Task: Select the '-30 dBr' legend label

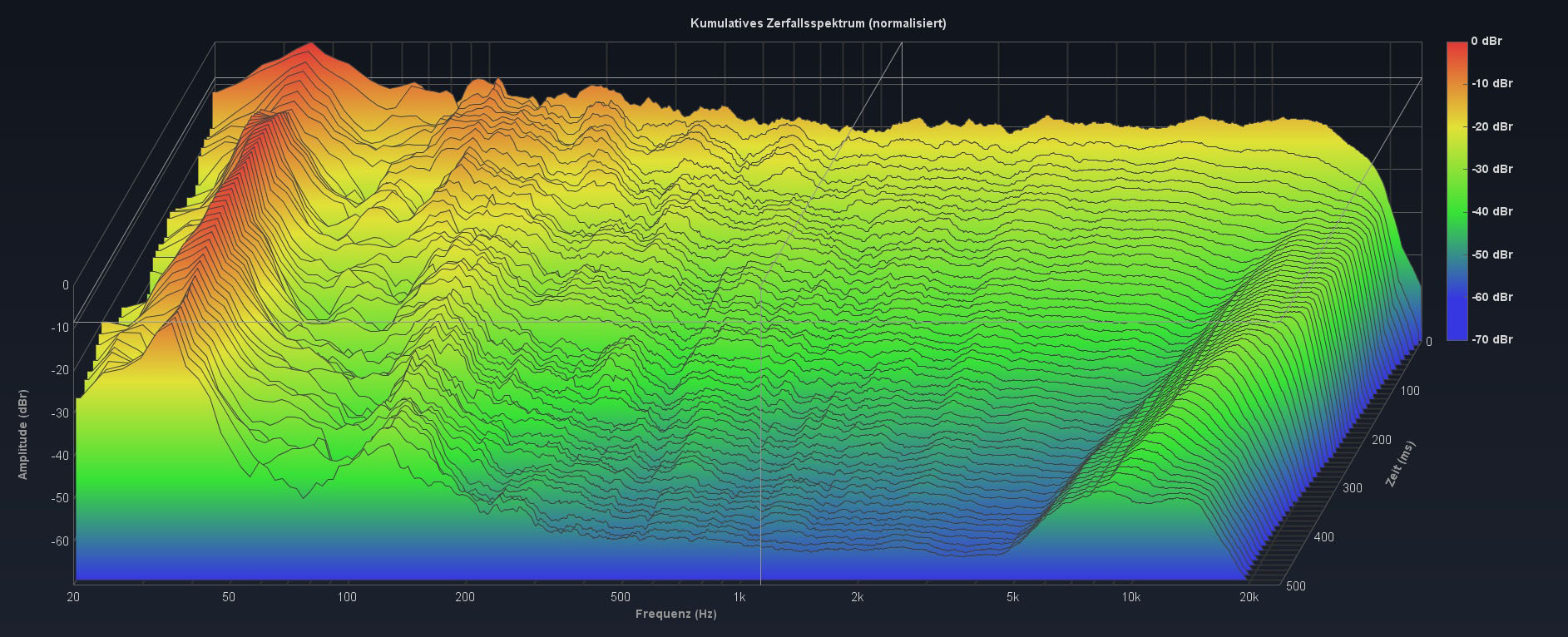Action: click(1492, 169)
